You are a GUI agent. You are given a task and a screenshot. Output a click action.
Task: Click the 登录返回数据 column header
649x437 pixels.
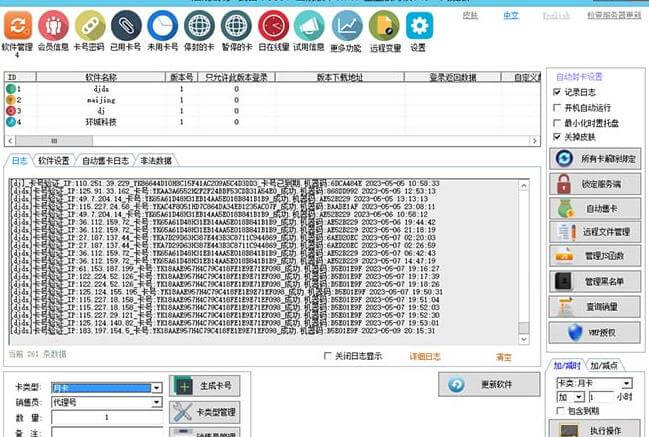[x=452, y=77]
